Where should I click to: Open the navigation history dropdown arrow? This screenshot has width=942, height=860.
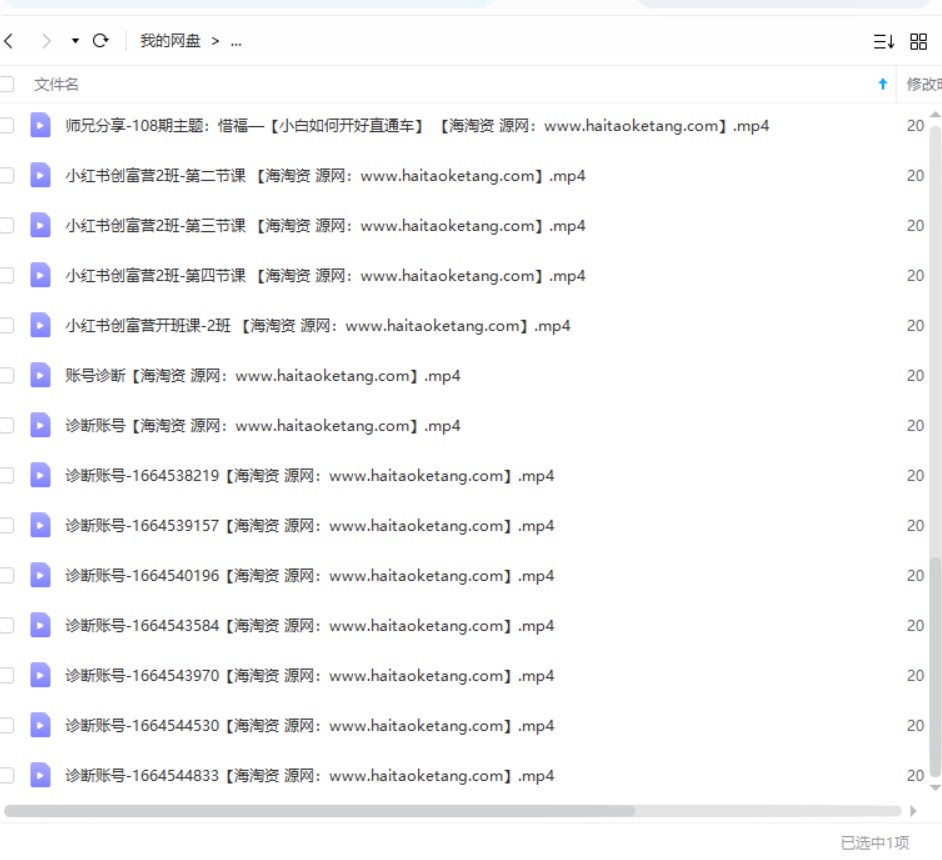click(x=75, y=41)
